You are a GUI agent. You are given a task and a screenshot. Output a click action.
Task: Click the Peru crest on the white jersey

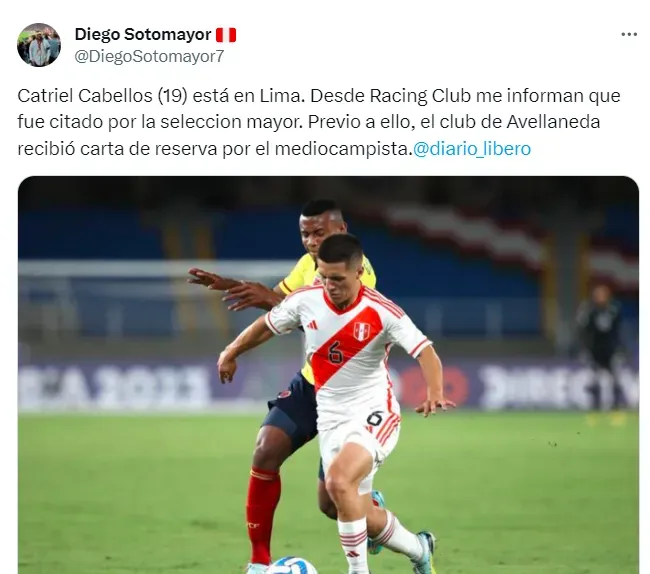click(x=361, y=331)
